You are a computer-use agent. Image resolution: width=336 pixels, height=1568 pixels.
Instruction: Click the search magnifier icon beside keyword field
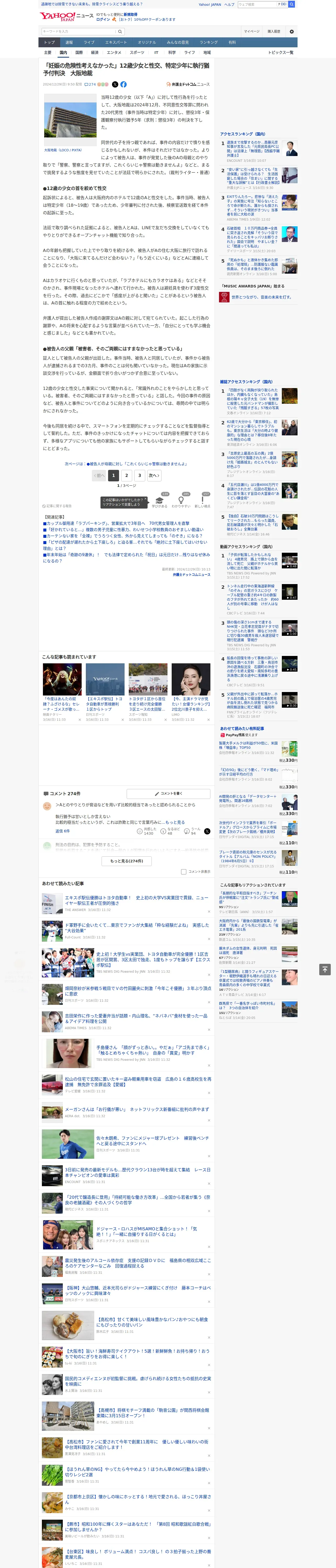pos(120,32)
